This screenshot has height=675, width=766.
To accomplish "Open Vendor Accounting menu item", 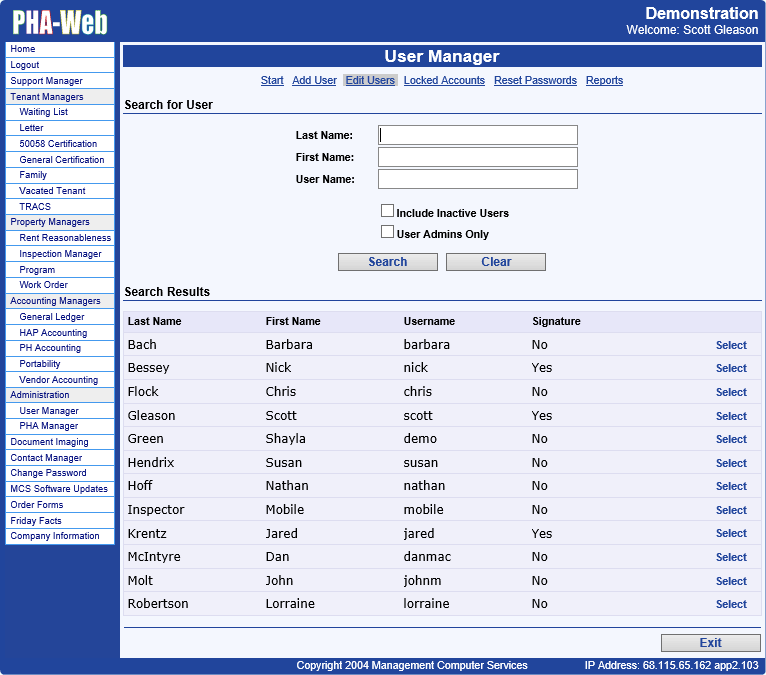I will coord(60,380).
